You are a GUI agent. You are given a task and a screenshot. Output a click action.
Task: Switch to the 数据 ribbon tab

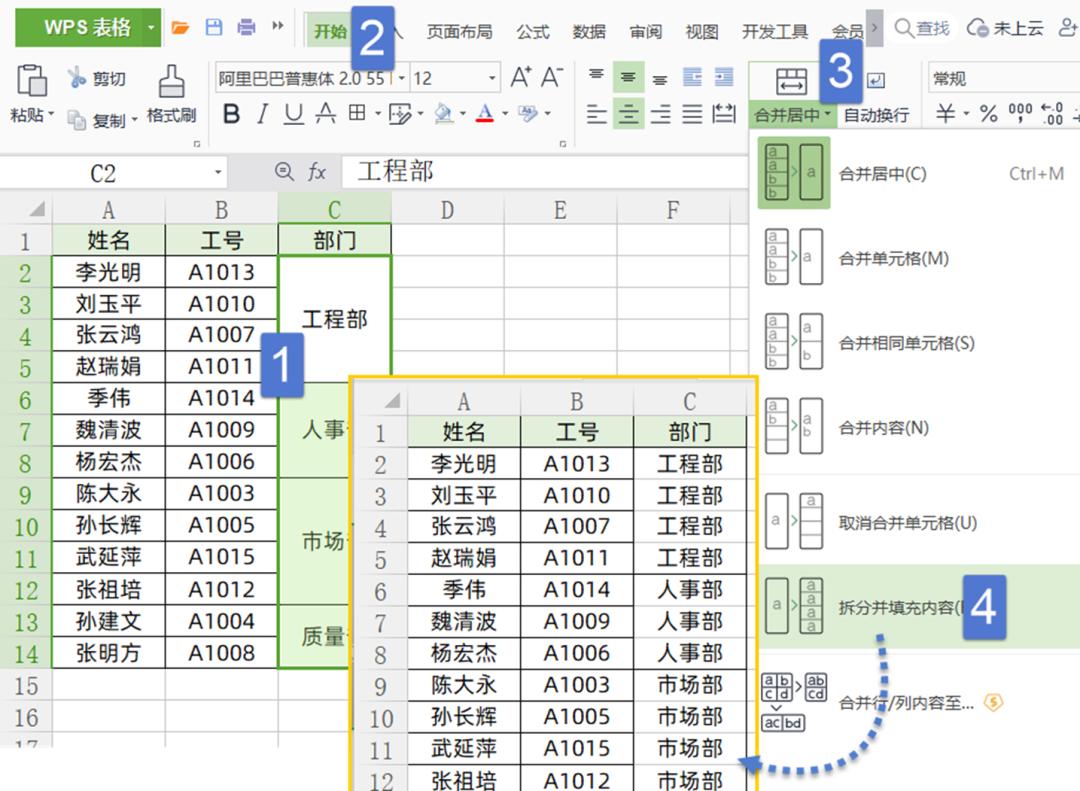click(x=590, y=31)
